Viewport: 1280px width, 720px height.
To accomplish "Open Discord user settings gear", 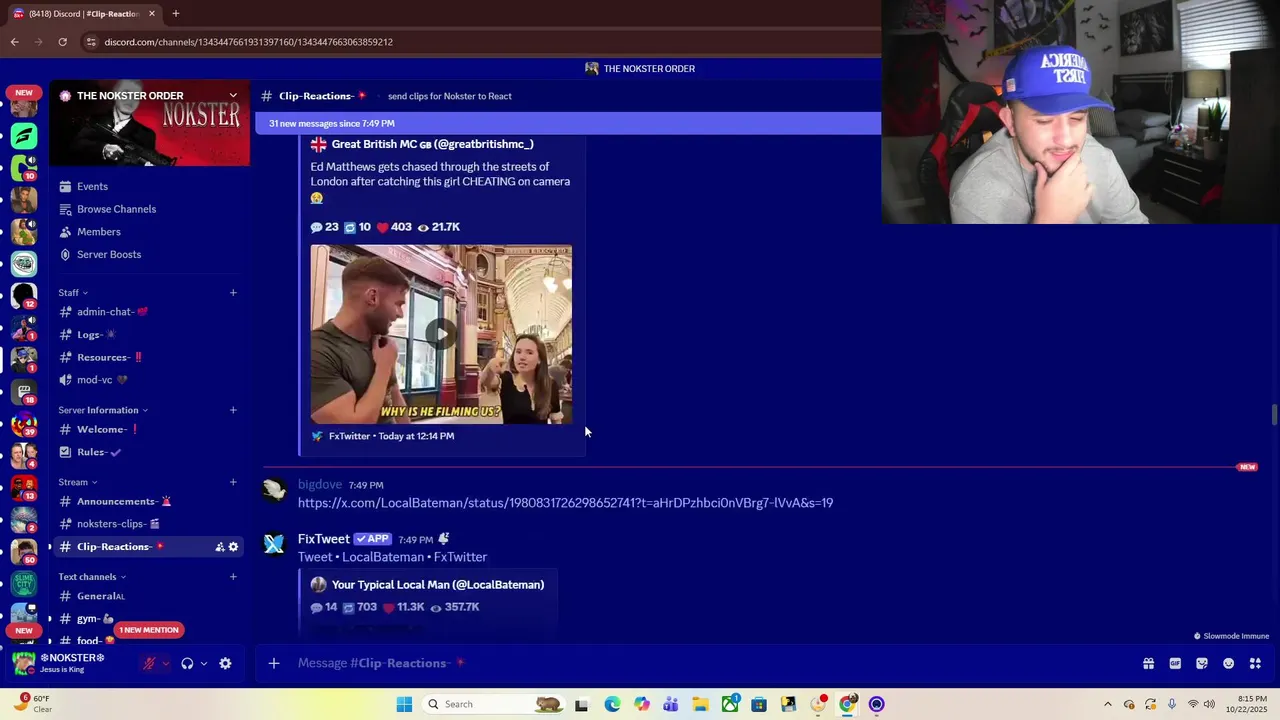I will [x=225, y=663].
